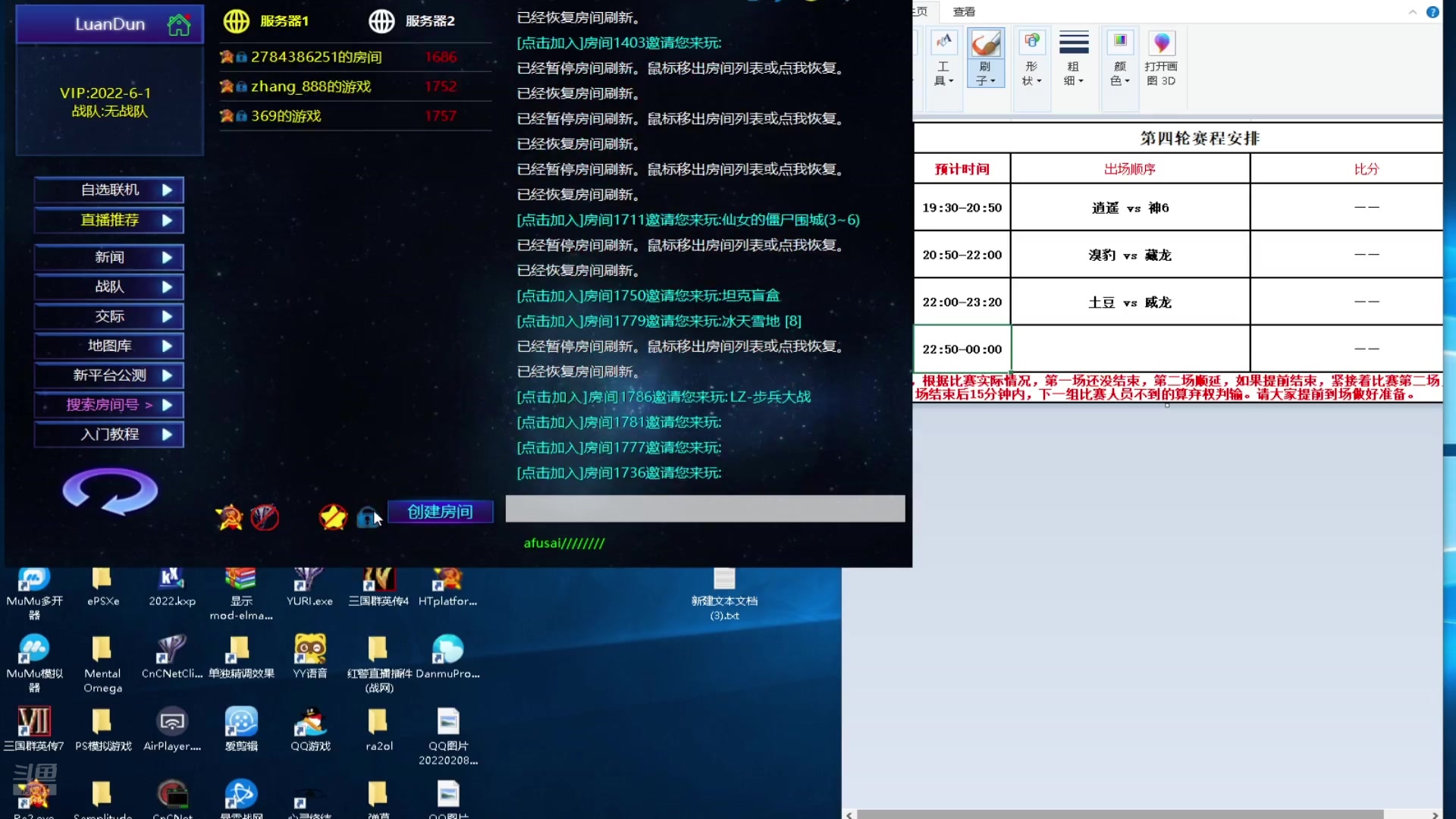Open the 交际 menu entry
1456x819 pixels.
click(x=109, y=317)
